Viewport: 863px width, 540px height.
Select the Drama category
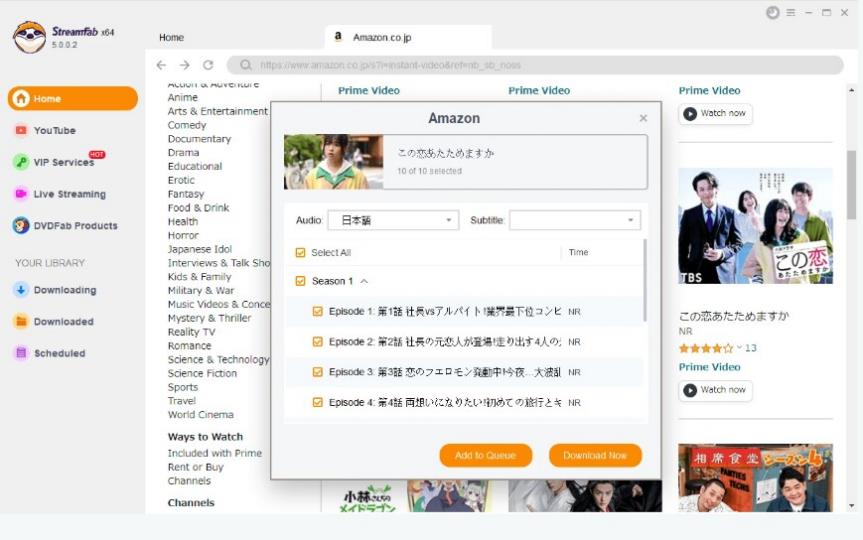point(183,152)
